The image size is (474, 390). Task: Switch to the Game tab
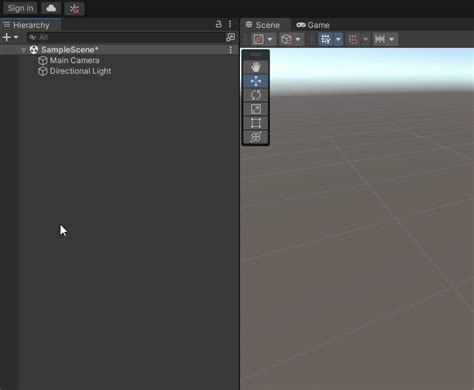[x=313, y=25]
